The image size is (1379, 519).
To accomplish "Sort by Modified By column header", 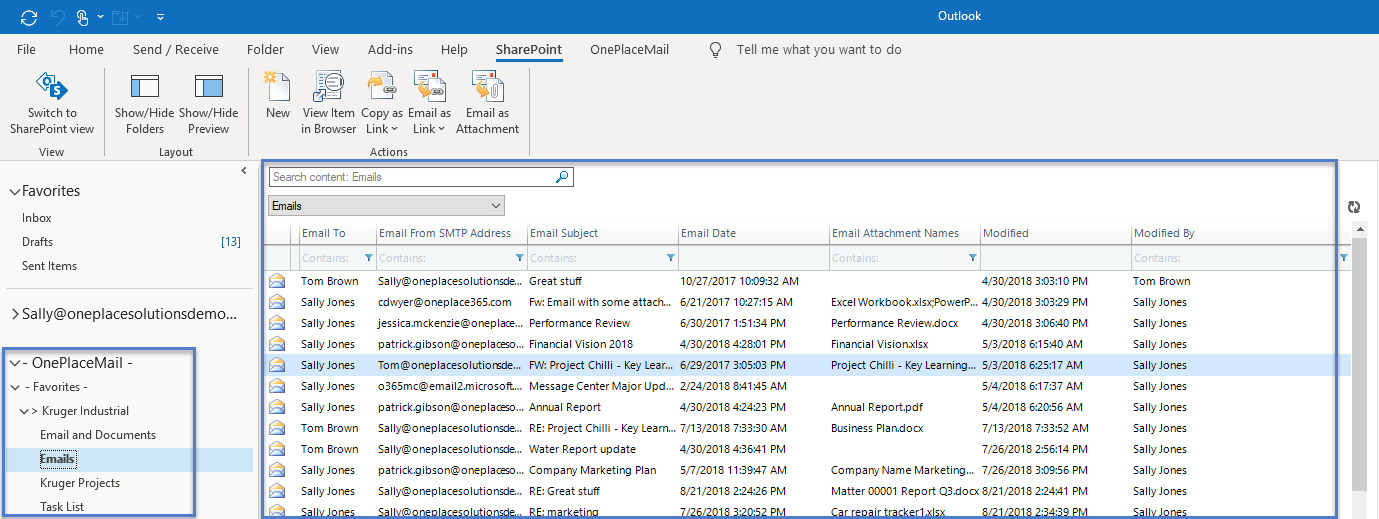I will (x=1240, y=233).
